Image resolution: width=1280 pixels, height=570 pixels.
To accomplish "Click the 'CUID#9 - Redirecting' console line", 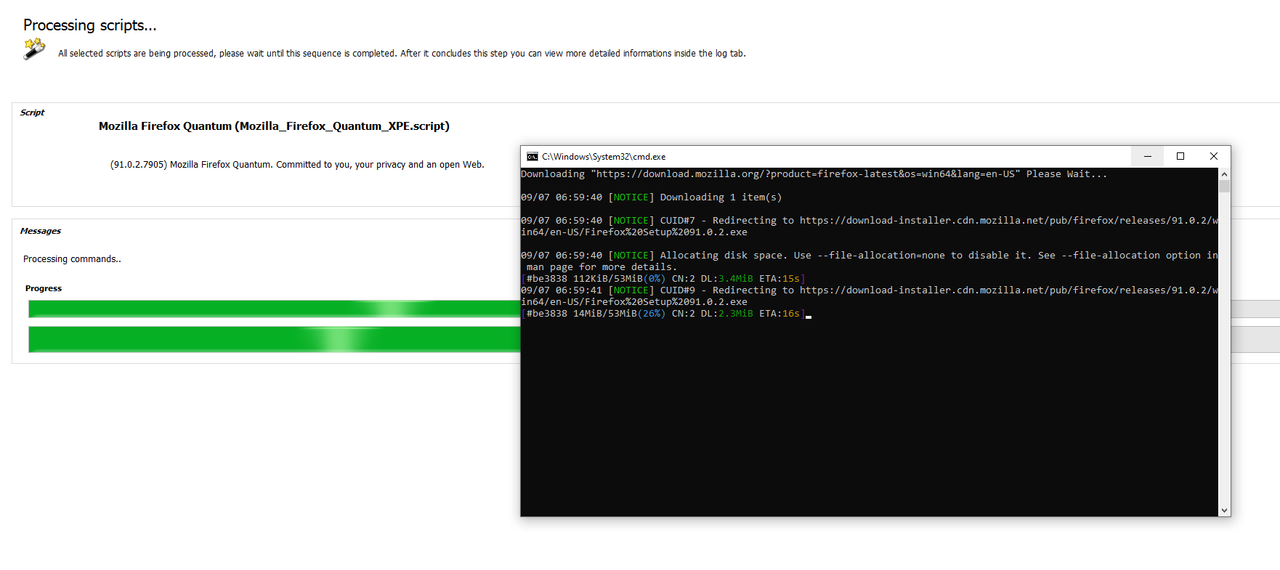I will coord(869,296).
